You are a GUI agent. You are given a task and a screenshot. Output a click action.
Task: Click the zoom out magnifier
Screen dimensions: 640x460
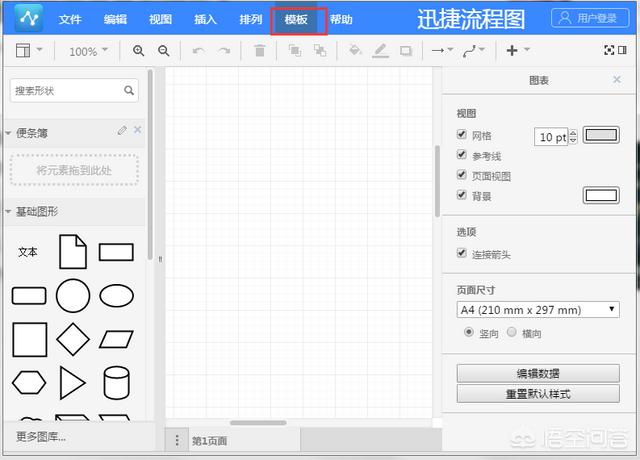(164, 51)
